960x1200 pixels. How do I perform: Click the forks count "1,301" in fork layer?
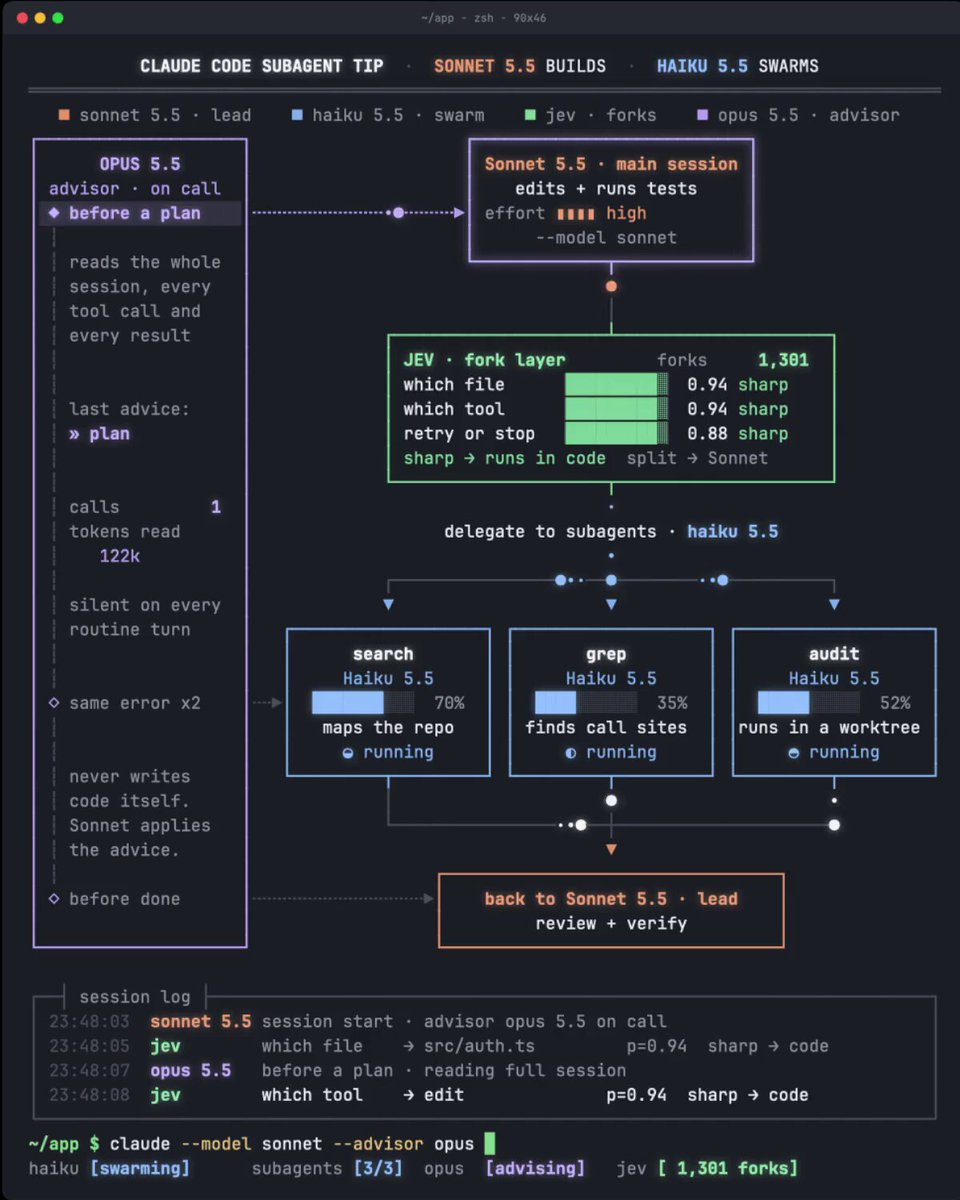click(x=783, y=360)
